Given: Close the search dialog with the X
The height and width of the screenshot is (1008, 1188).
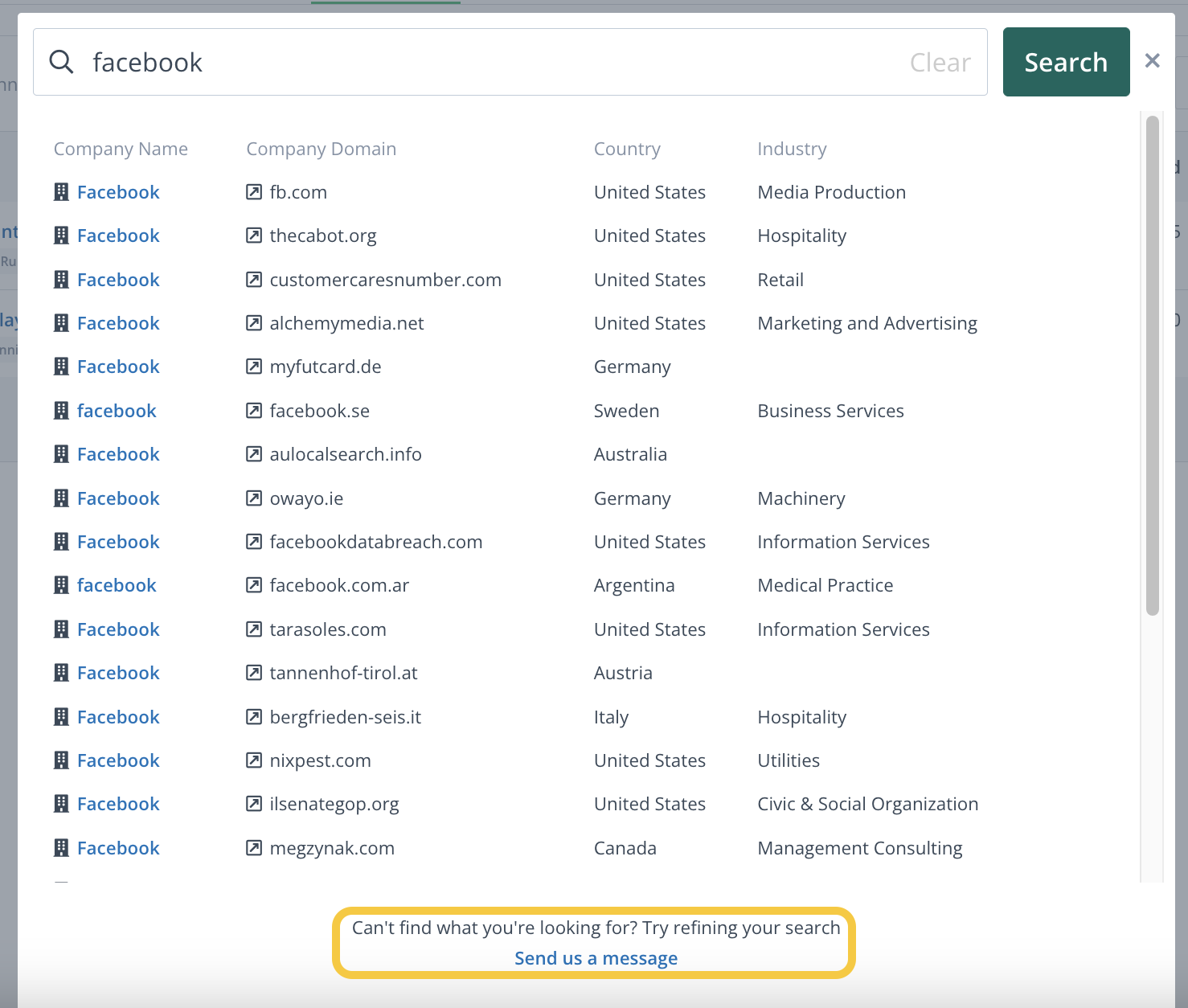Looking at the screenshot, I should tap(1152, 61).
